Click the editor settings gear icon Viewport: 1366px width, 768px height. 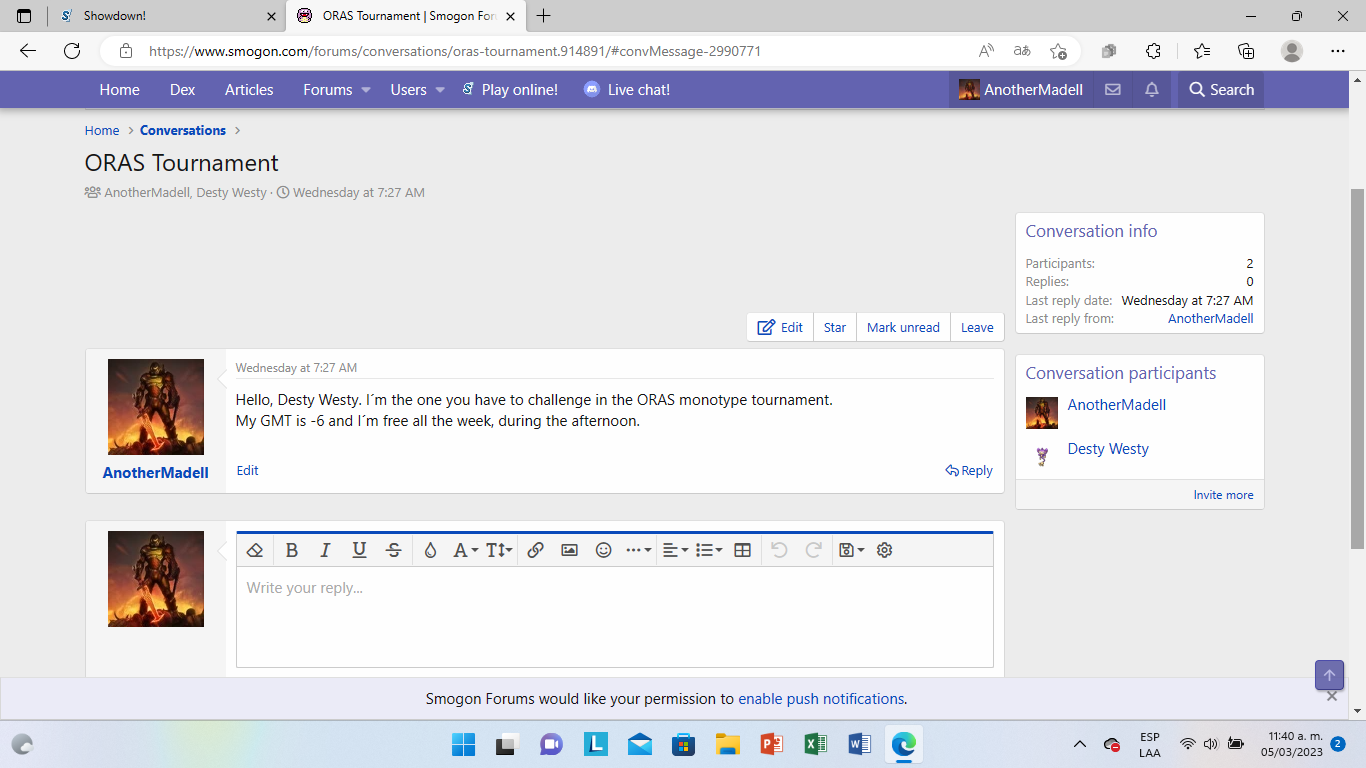tap(884, 550)
